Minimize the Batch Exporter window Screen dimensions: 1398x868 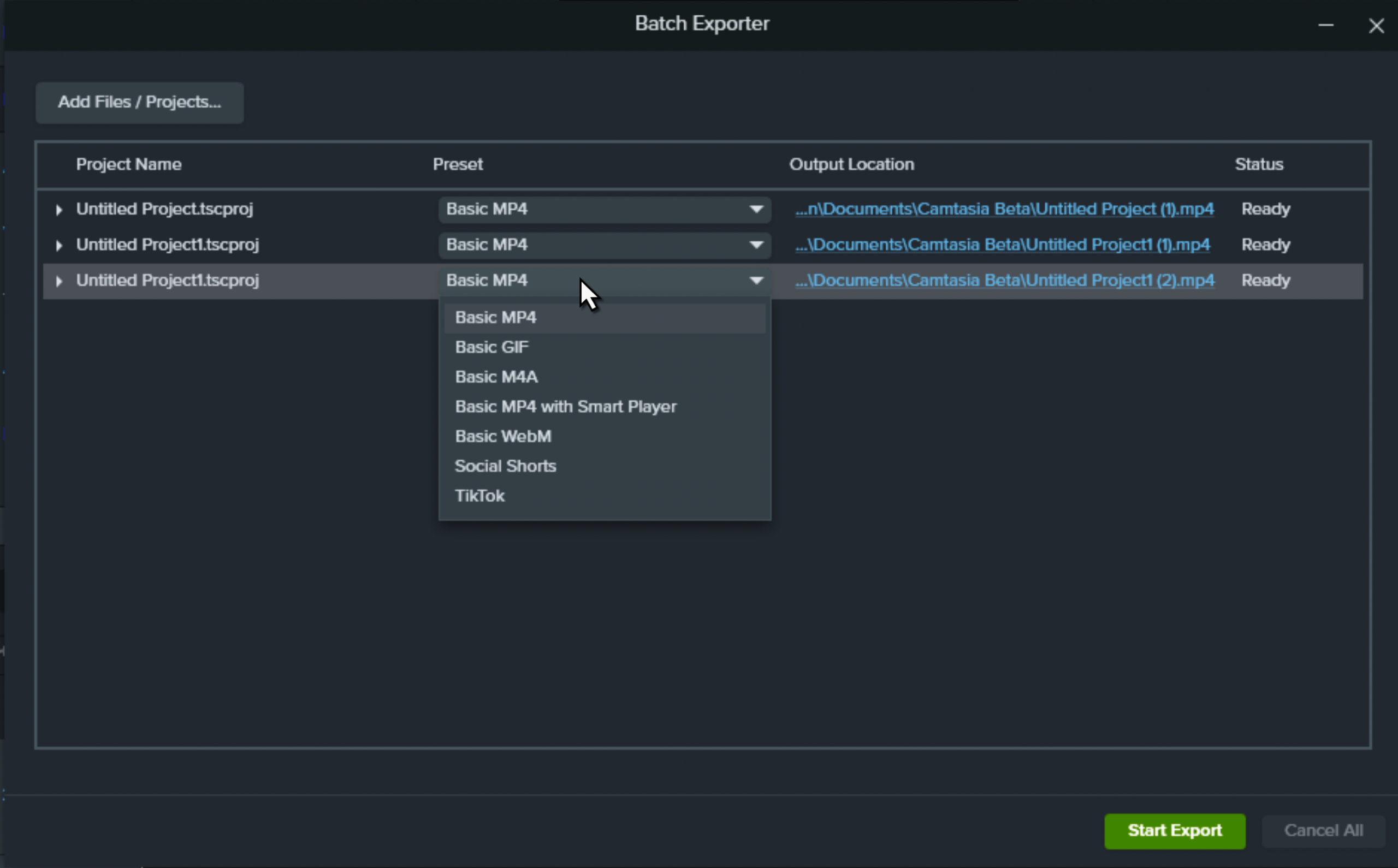[1326, 25]
